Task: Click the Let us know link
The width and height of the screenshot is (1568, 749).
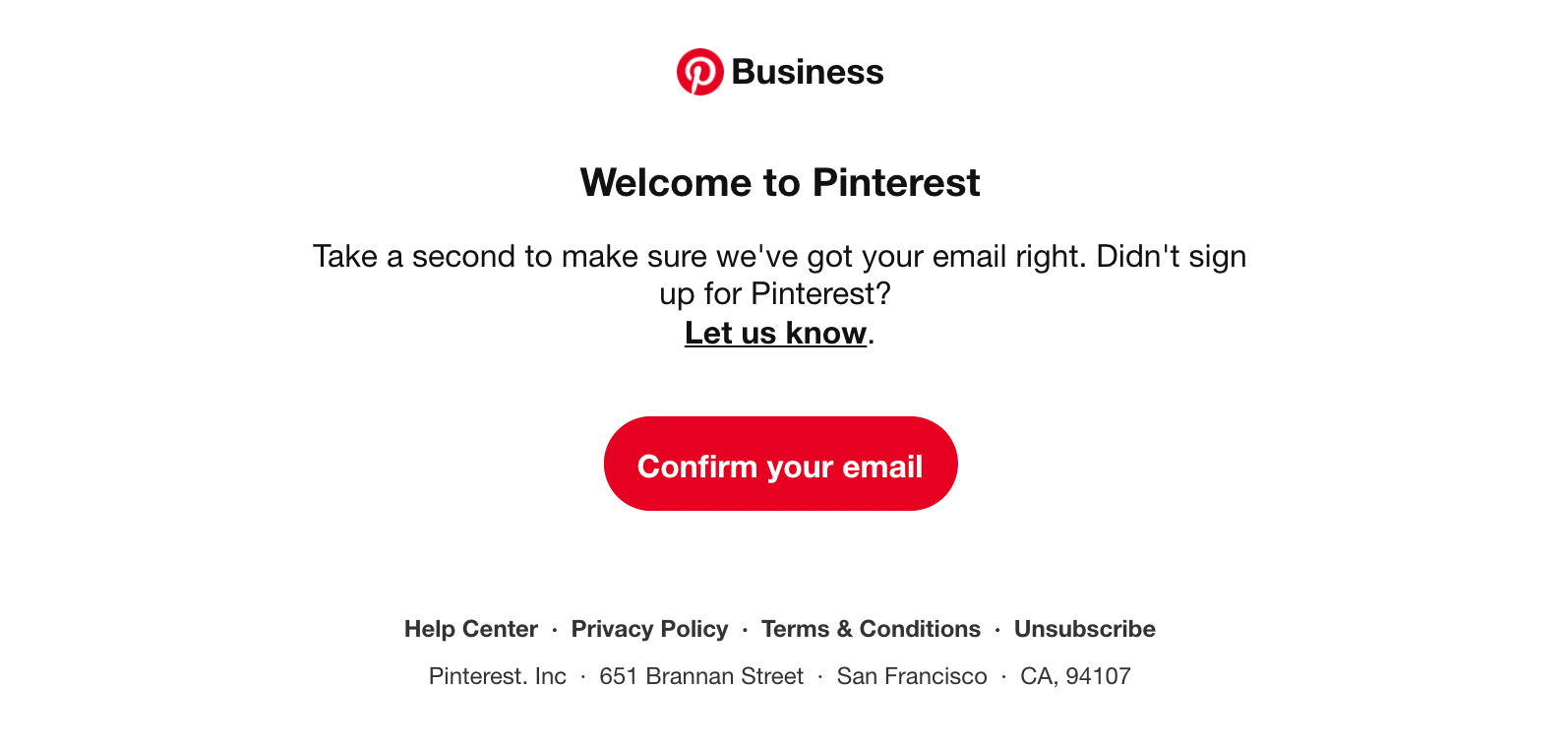Action: click(775, 333)
